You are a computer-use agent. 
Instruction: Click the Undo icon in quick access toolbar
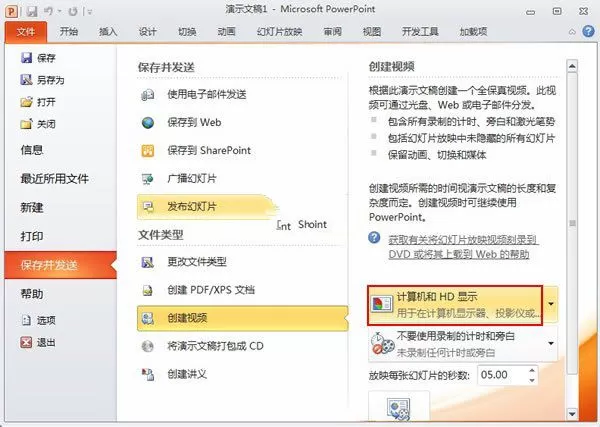pos(49,11)
